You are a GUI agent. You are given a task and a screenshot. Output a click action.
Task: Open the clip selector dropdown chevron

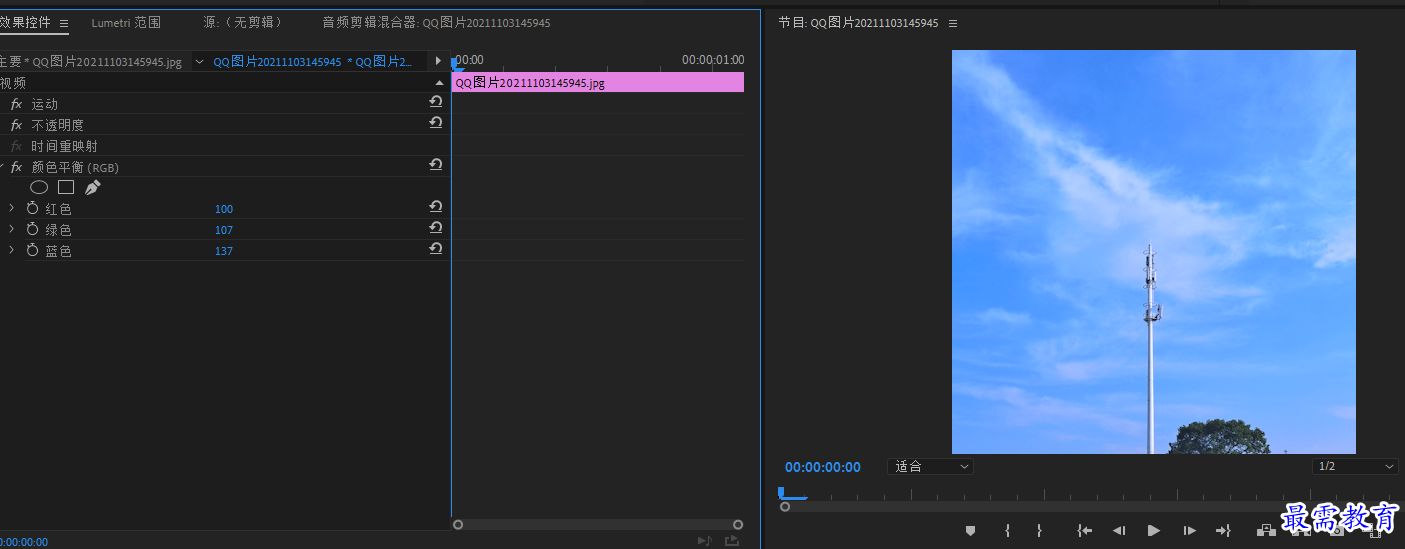199,61
